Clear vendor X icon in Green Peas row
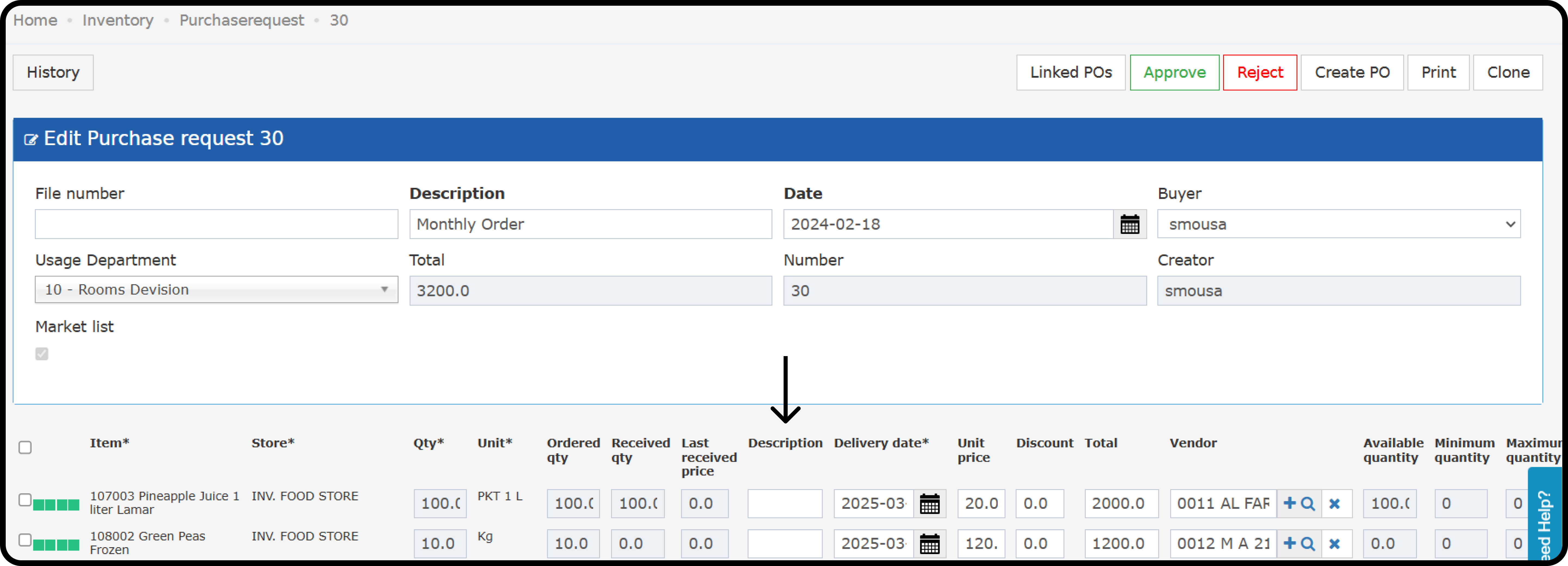Viewport: 1568px width, 566px height. click(x=1334, y=543)
